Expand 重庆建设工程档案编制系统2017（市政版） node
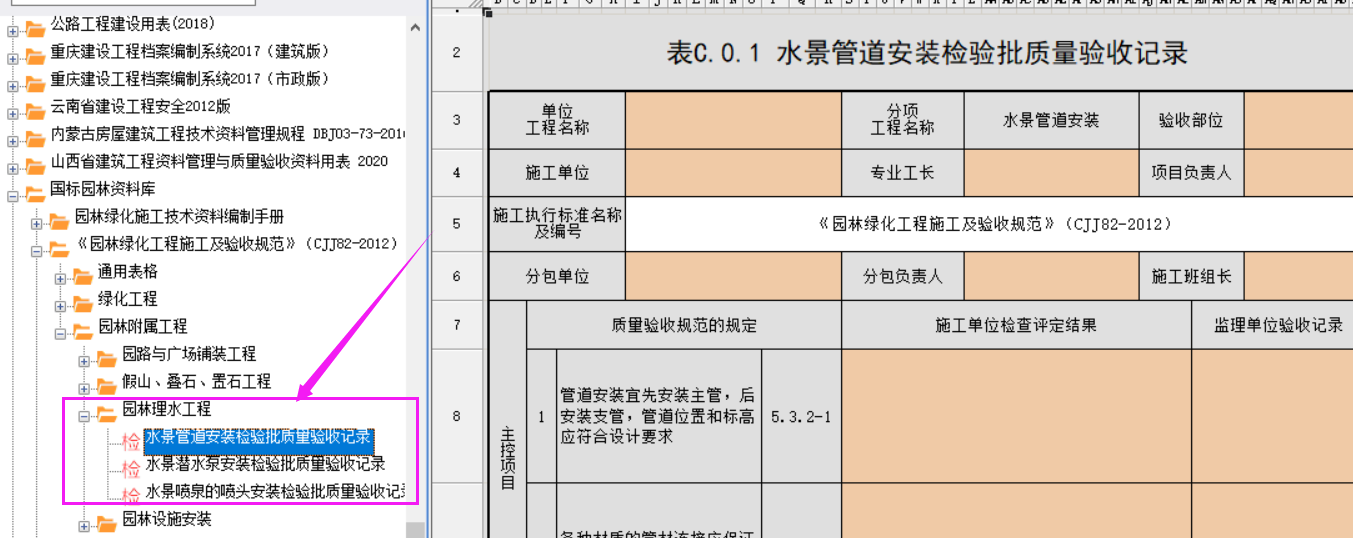Viewport: 1353px width, 538px height. (13, 86)
